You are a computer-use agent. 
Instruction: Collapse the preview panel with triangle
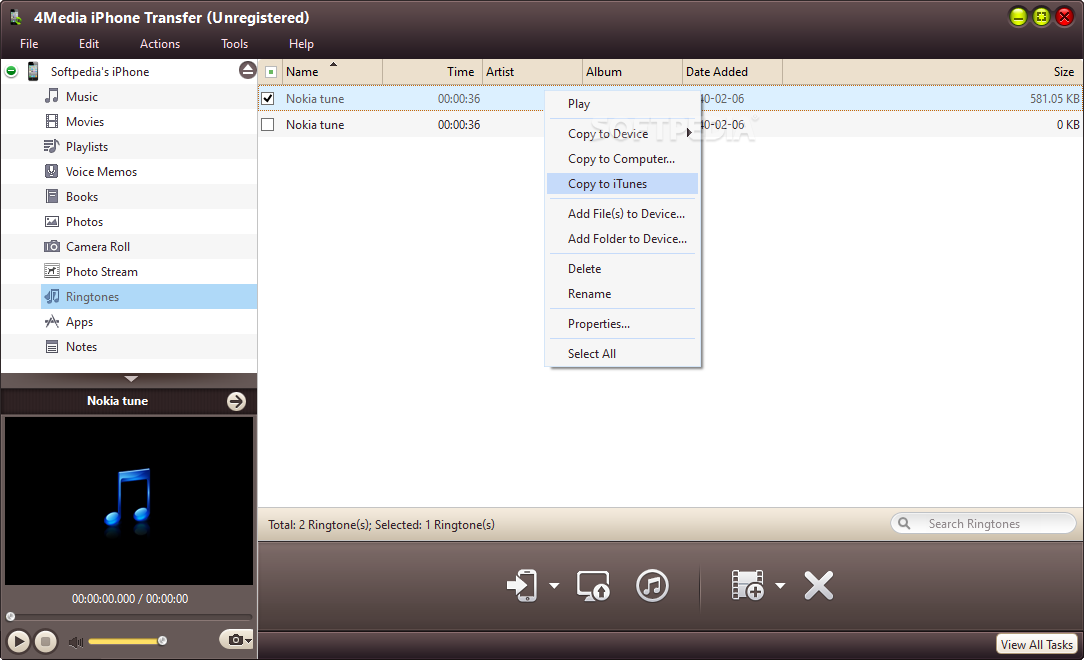pos(131,379)
